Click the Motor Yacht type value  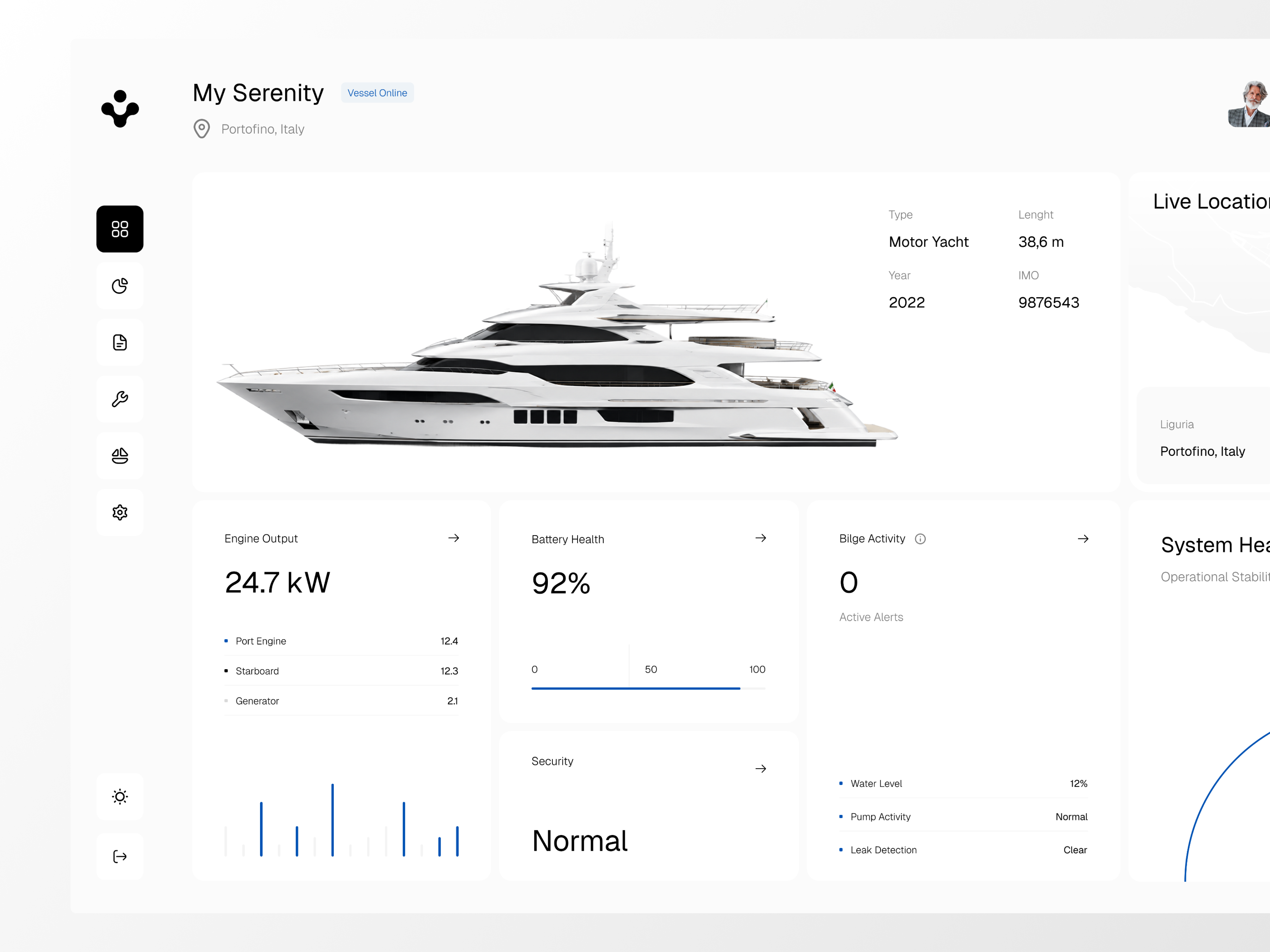click(x=929, y=242)
